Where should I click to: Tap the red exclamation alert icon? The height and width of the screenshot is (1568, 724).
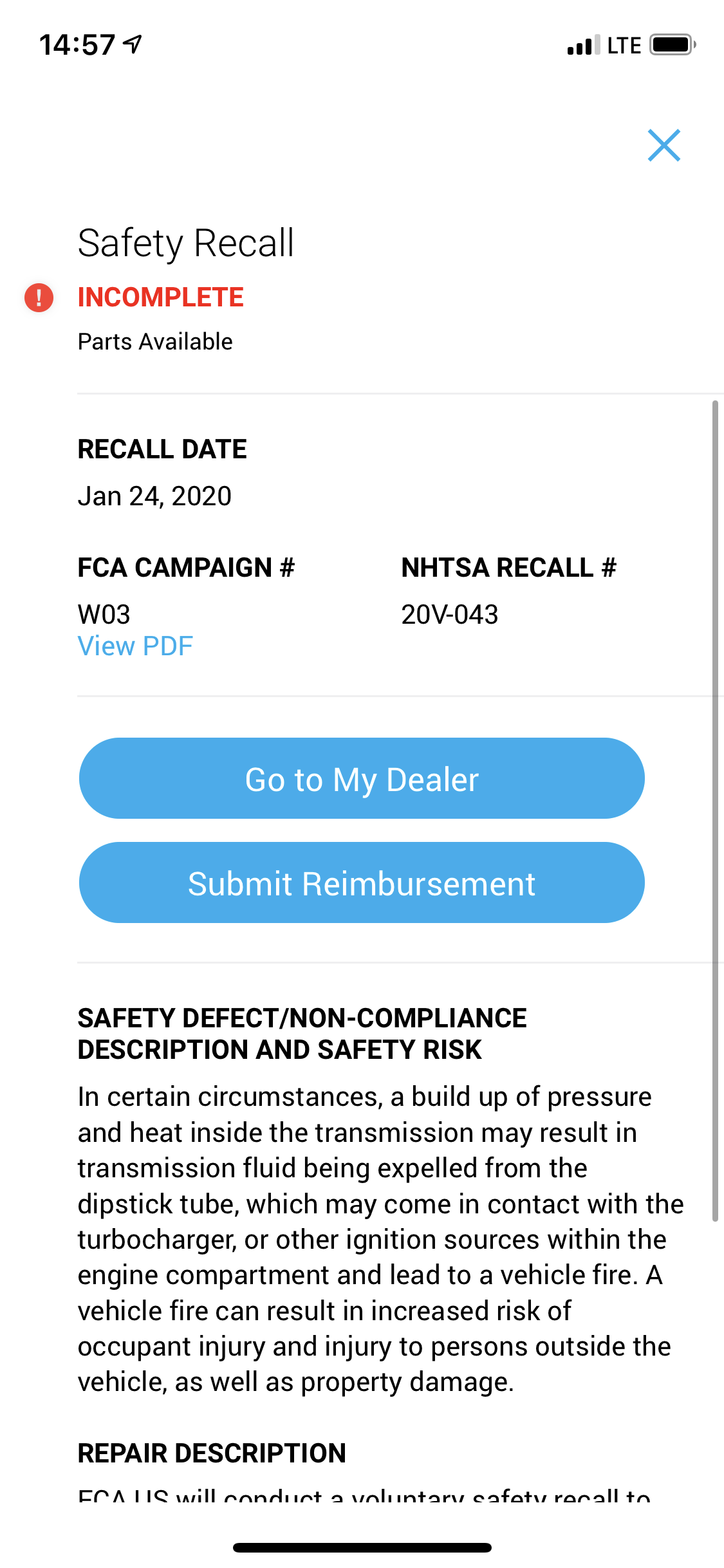[x=39, y=297]
